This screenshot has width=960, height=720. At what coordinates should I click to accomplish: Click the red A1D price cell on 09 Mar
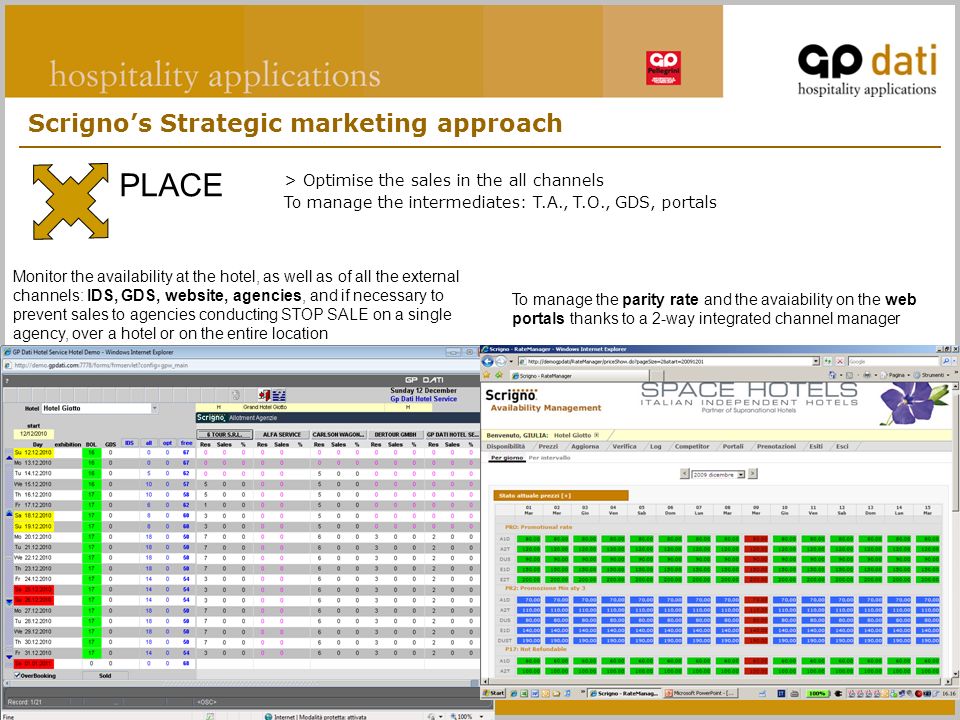(x=757, y=539)
